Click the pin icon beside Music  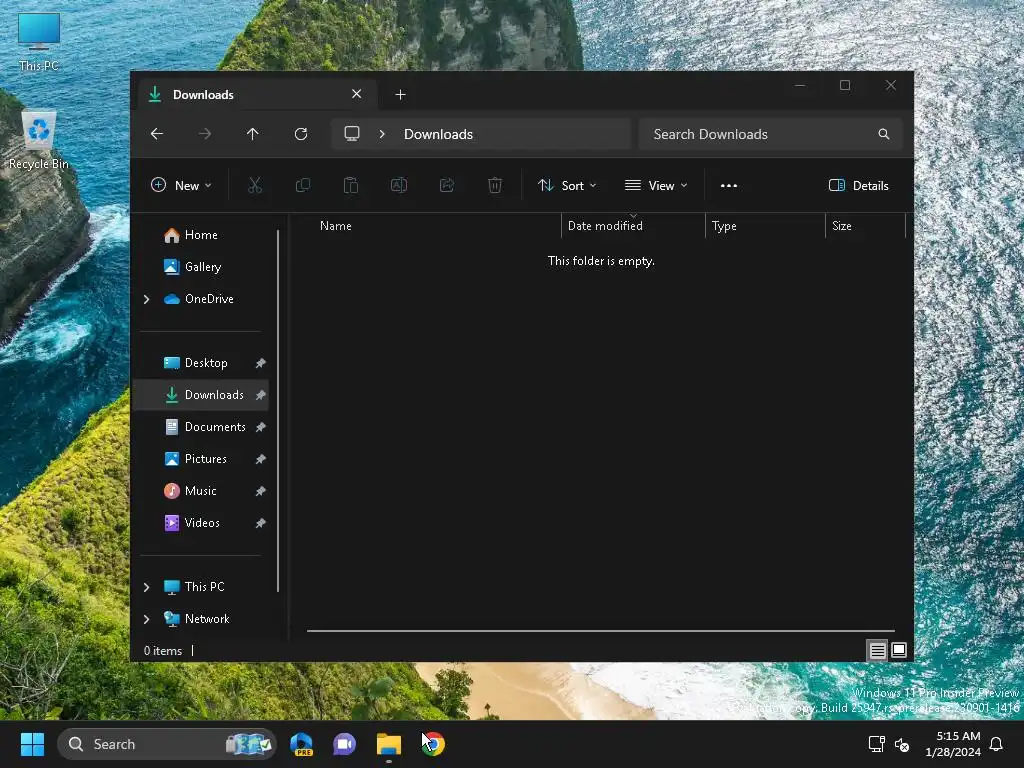pyautogui.click(x=260, y=491)
